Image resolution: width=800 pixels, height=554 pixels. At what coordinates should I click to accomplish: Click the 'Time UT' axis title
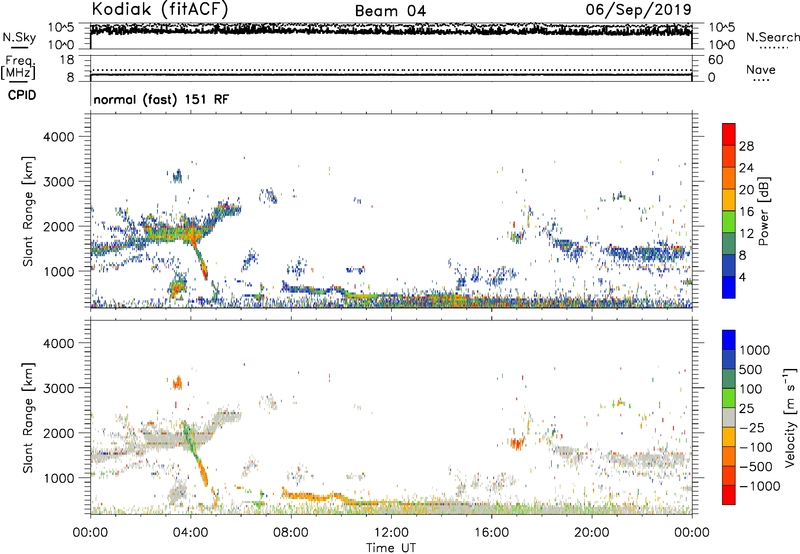(x=391, y=548)
